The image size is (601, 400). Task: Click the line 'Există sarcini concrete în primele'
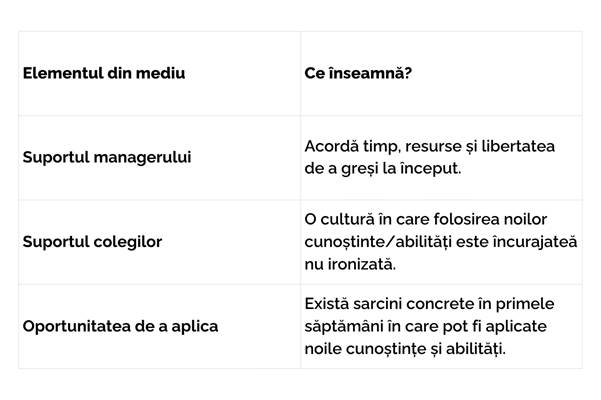point(429,304)
